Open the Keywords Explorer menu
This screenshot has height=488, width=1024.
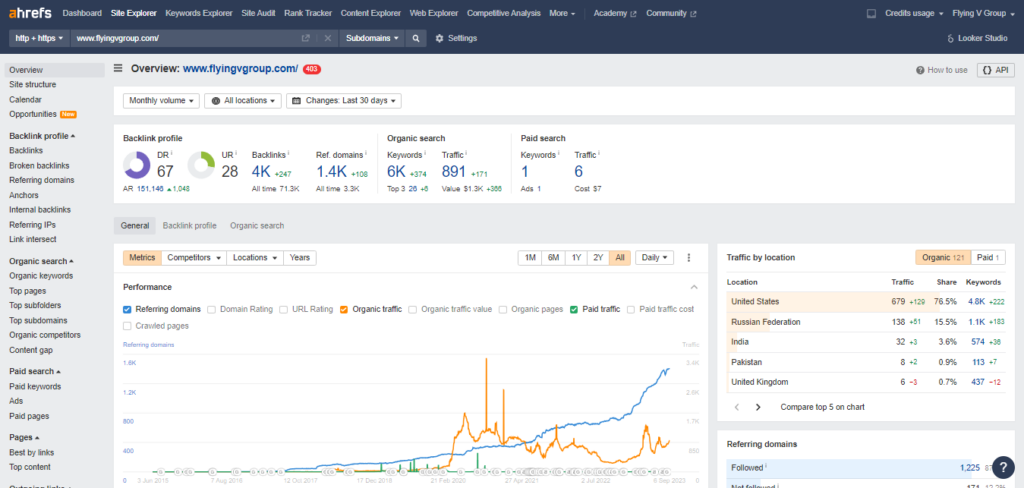pos(199,13)
